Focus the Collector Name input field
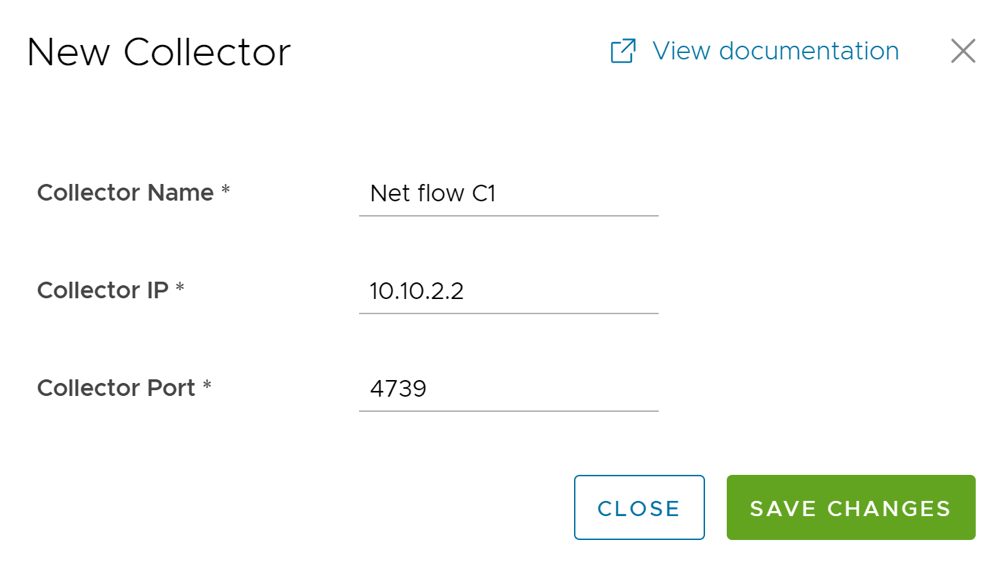This screenshot has height=564, width=999. [x=508, y=193]
